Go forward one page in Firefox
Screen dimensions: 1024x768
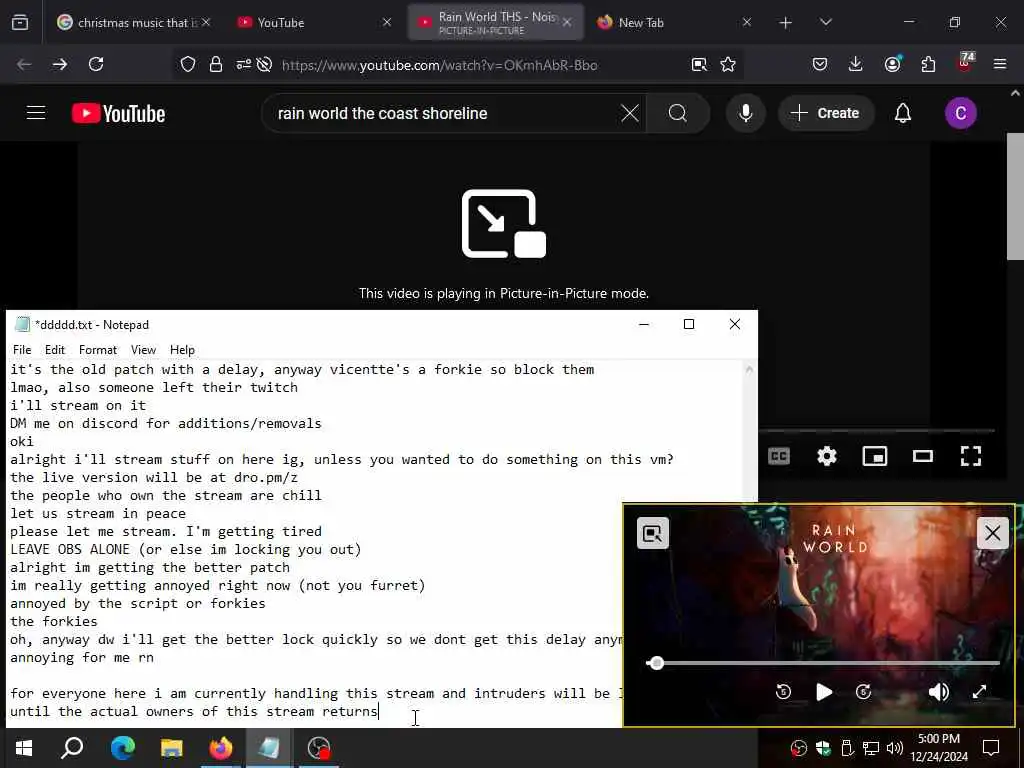coord(60,64)
